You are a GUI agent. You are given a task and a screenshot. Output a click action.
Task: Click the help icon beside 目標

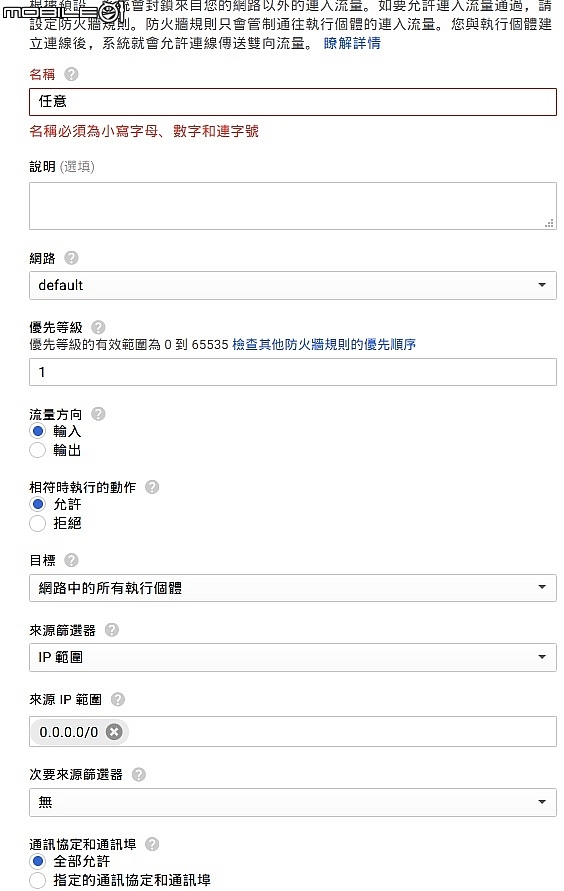(x=71, y=560)
